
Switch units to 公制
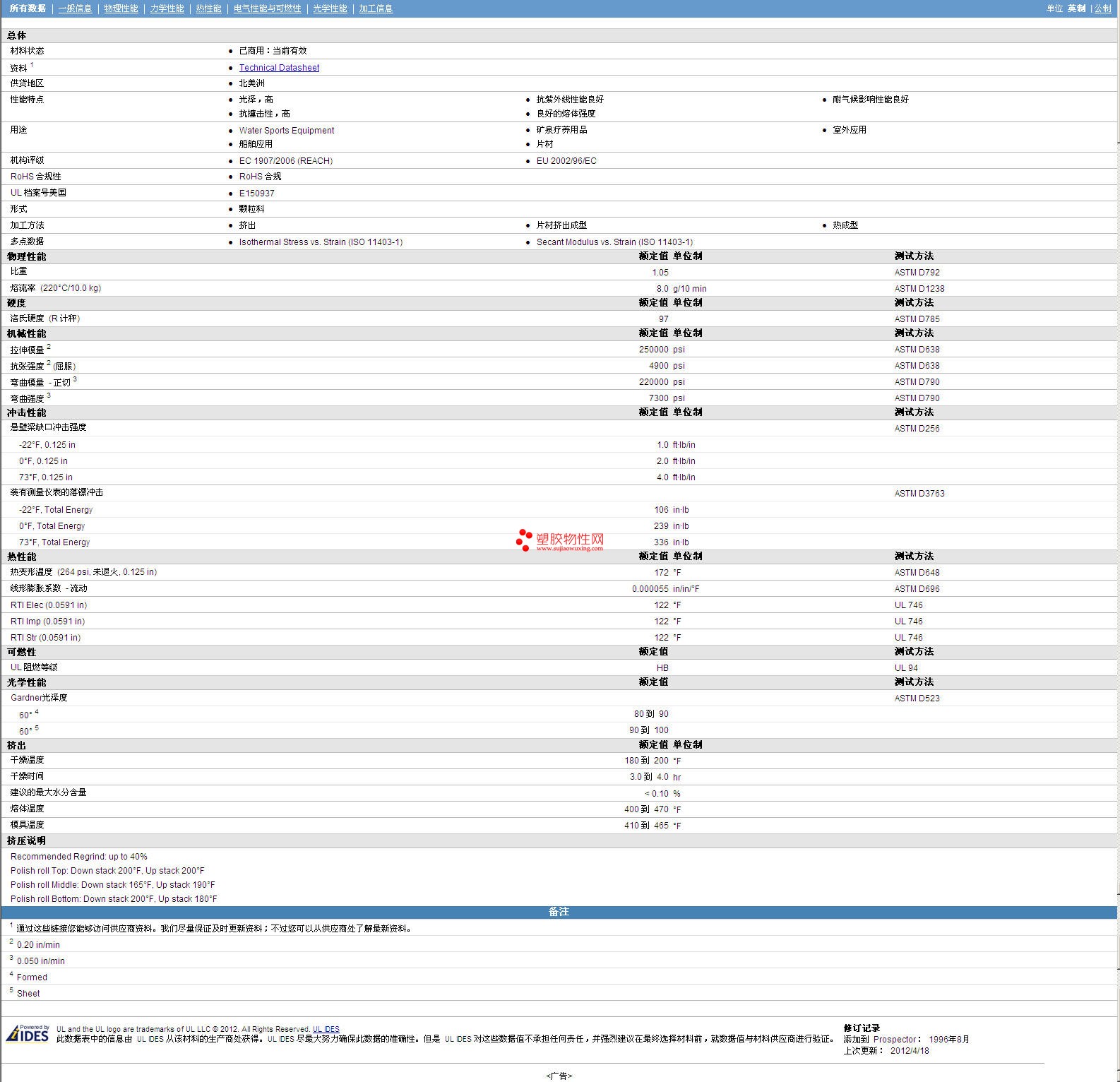[x=1102, y=8]
